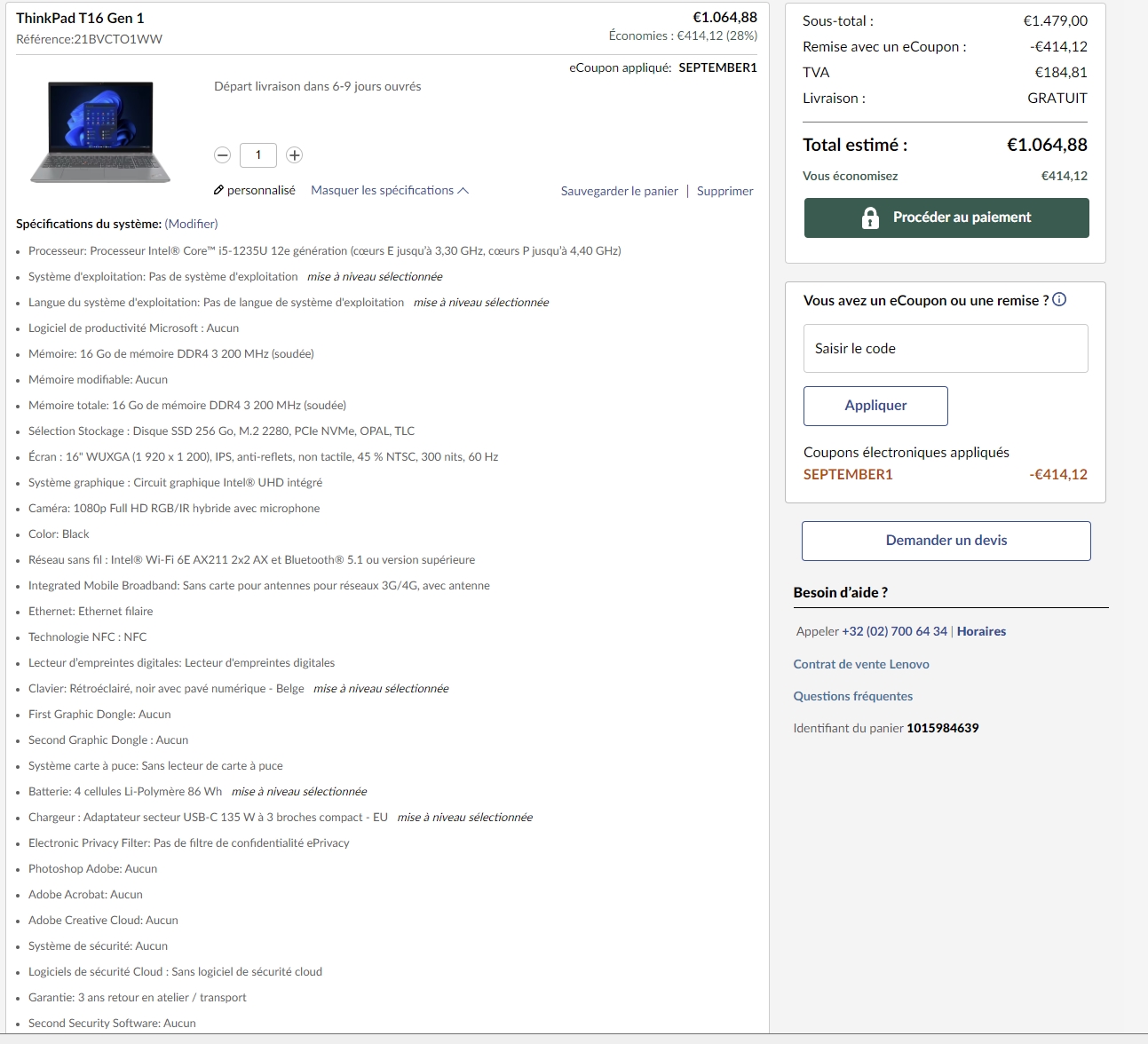Call the +32 (02) 700 64 34 number
The image size is (1148, 1044).
point(895,631)
